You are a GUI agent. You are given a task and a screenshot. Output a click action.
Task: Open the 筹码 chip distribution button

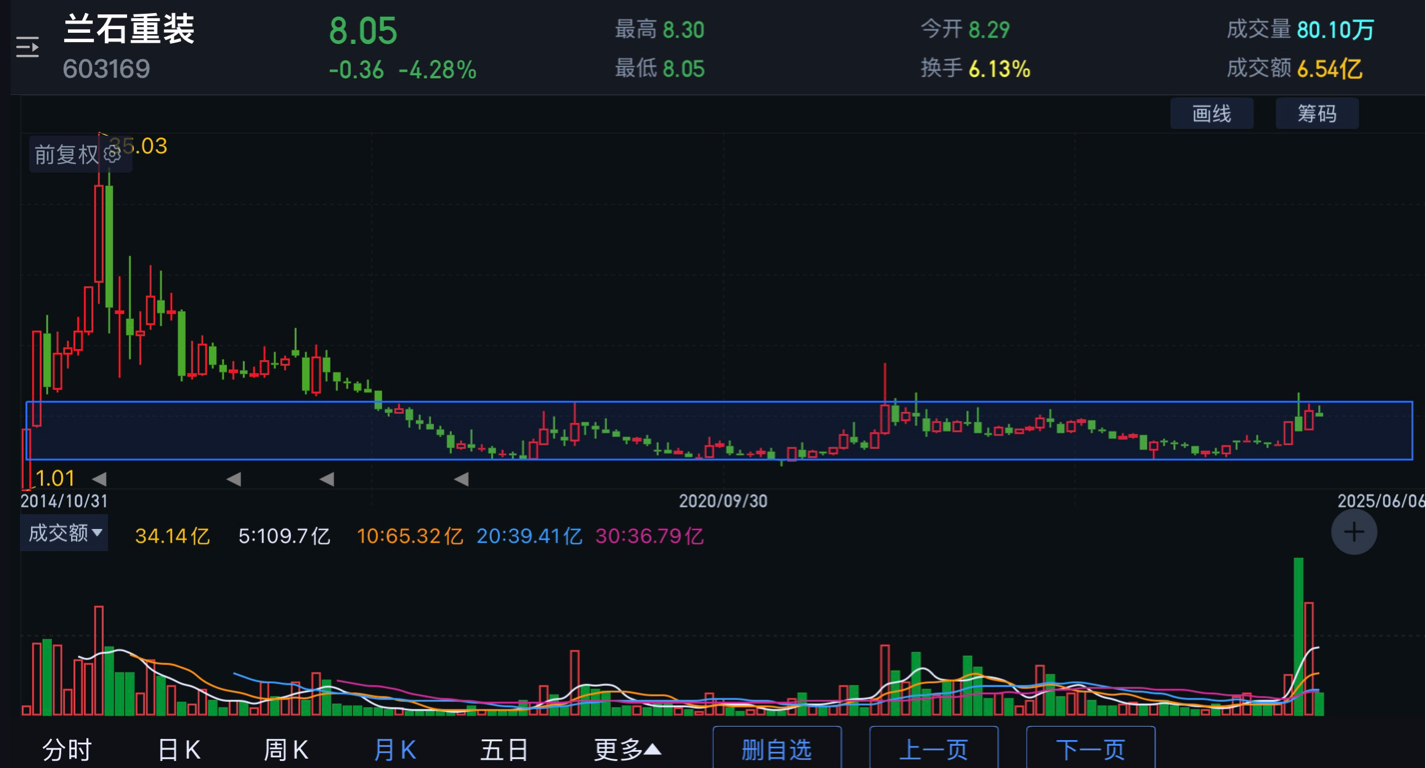point(1317,113)
